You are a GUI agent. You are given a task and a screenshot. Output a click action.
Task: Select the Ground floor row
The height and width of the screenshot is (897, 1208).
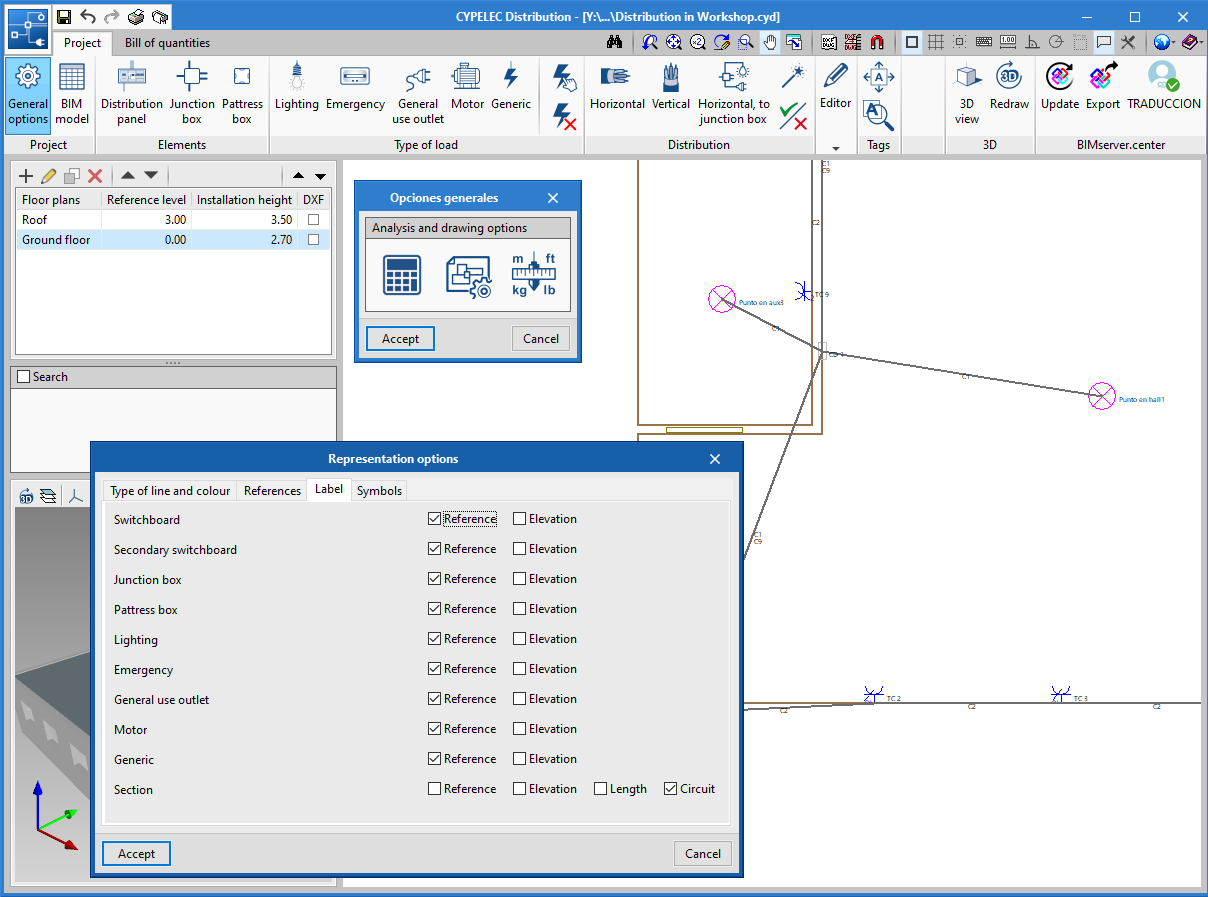[x=173, y=240]
